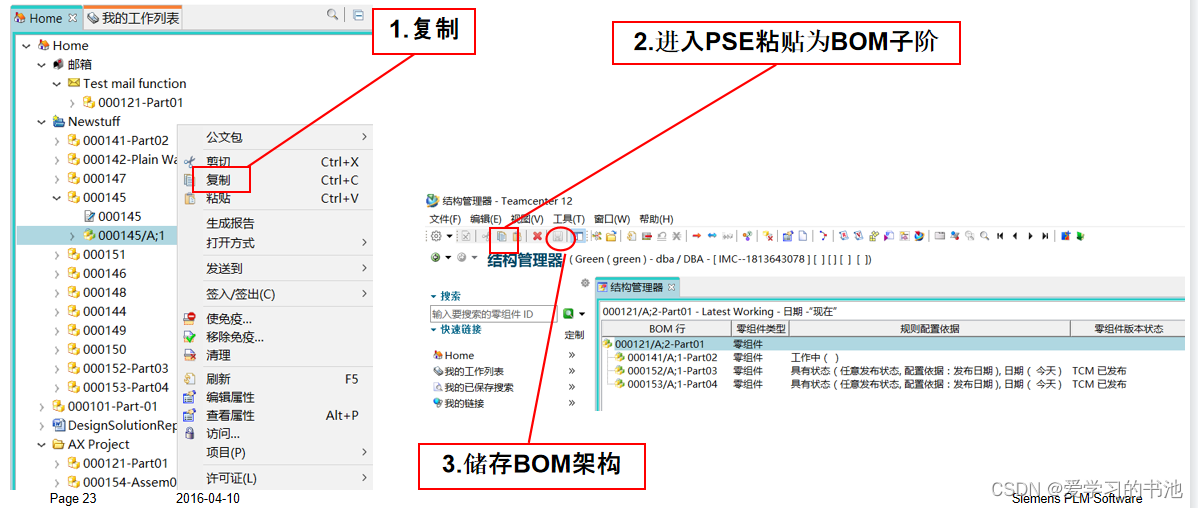Click the green search button beside ID field
This screenshot has height=508, width=1198.
[x=568, y=314]
